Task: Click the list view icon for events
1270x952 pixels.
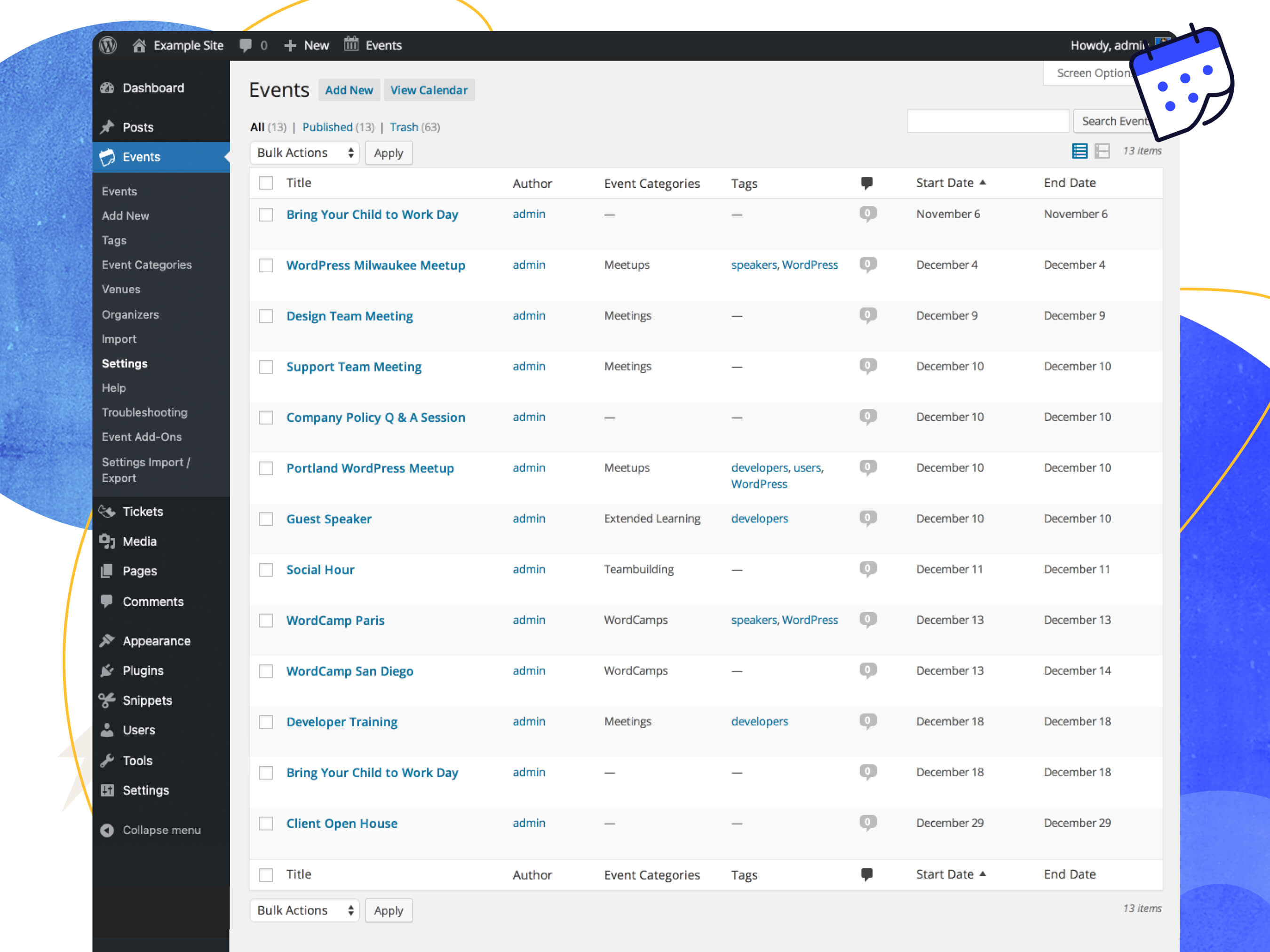Action: tap(1085, 151)
